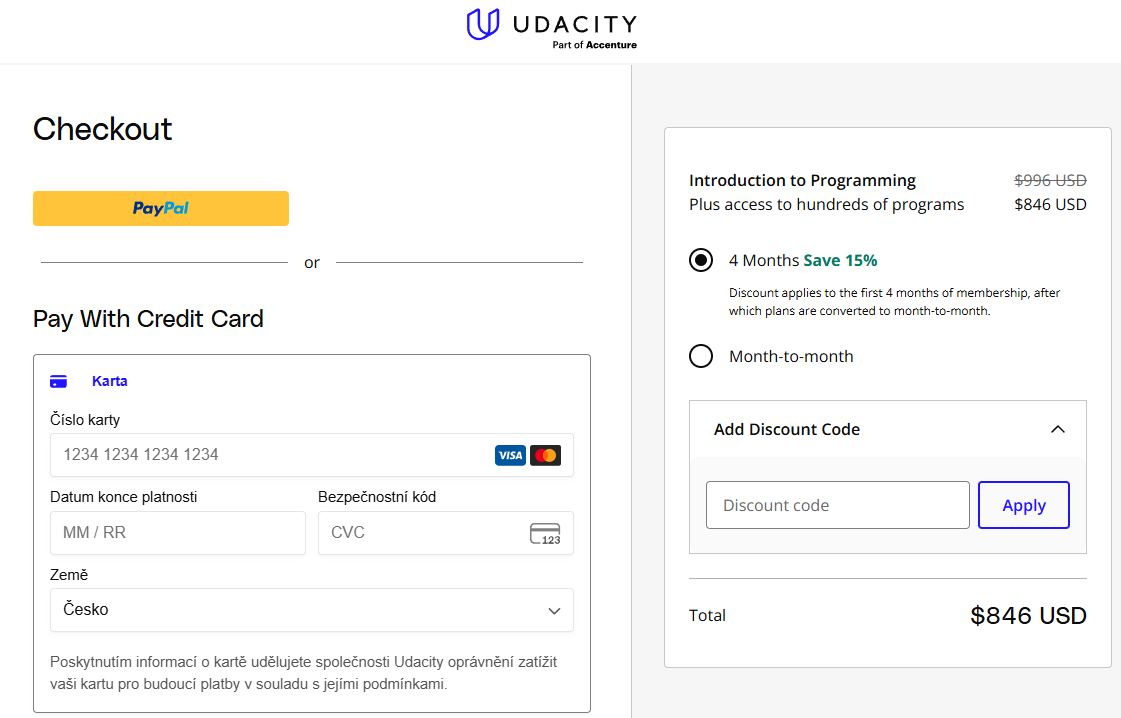
Task: Click the PayPal logo on the payment button
Action: [x=160, y=208]
